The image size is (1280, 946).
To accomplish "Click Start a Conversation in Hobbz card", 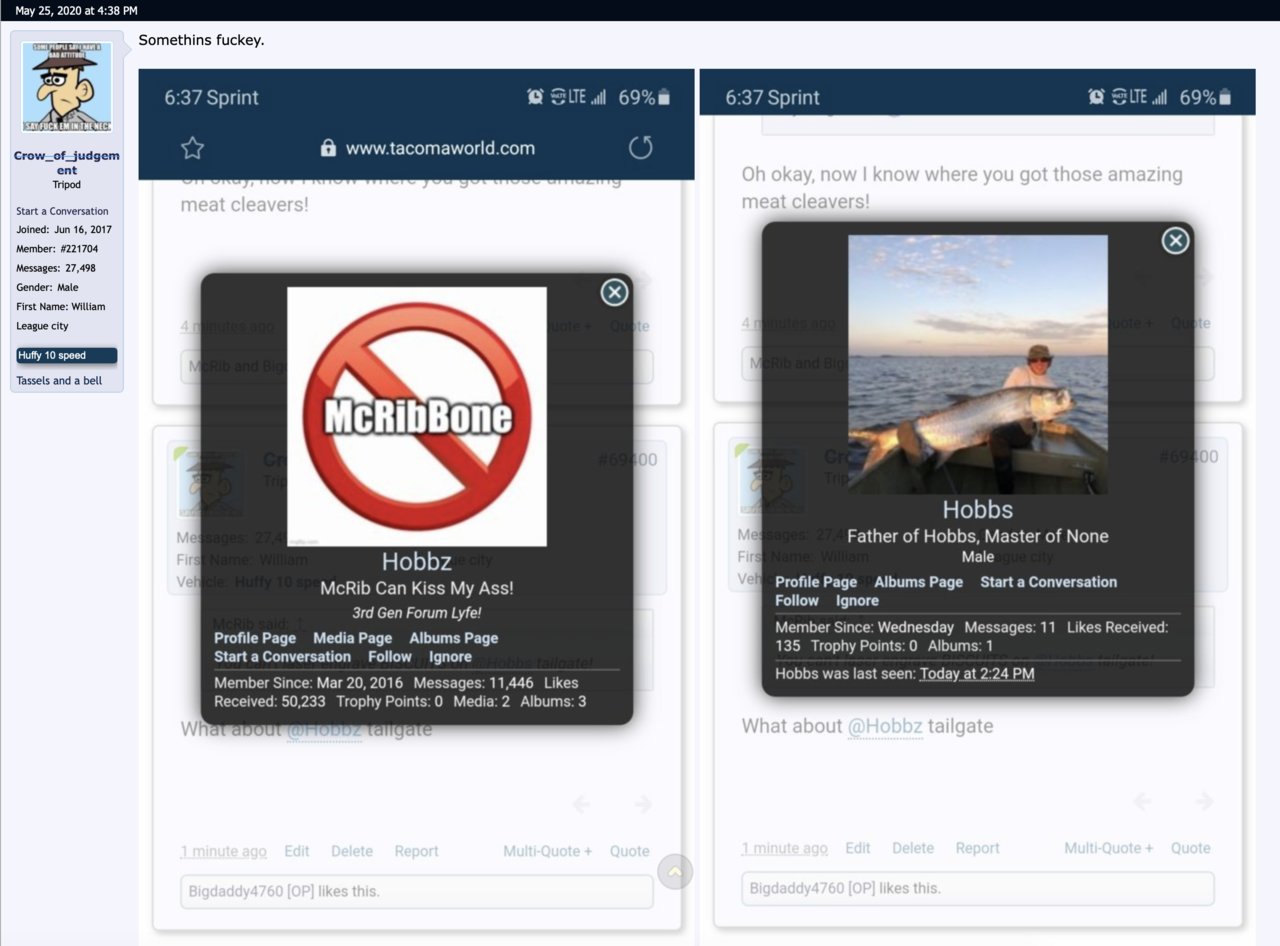I will [x=283, y=657].
